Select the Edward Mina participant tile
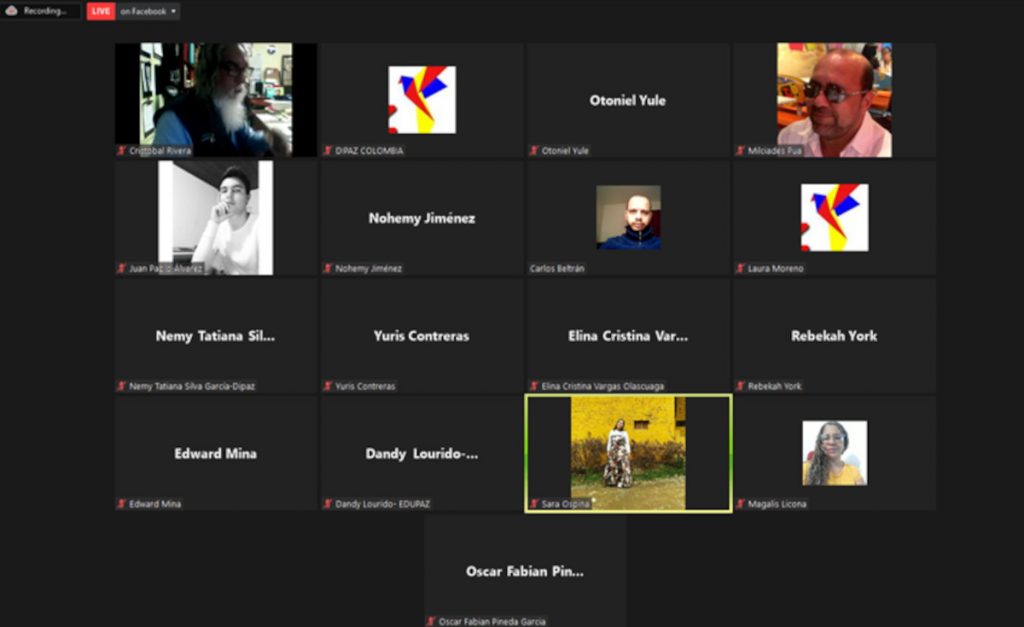Screen dimensions: 1024x627 pyautogui.click(x=216, y=453)
